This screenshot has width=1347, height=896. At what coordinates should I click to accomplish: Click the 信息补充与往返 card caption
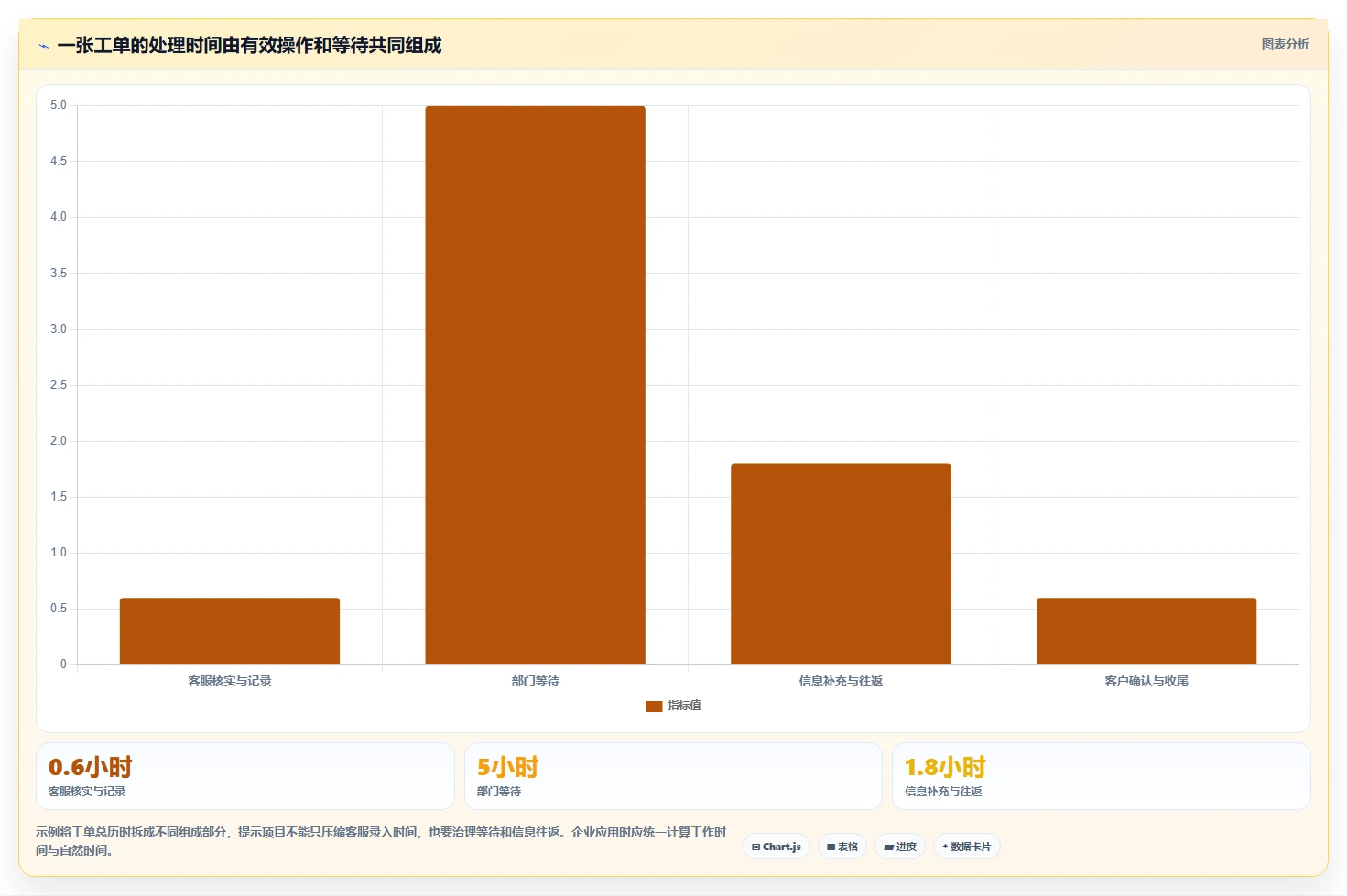point(943,792)
